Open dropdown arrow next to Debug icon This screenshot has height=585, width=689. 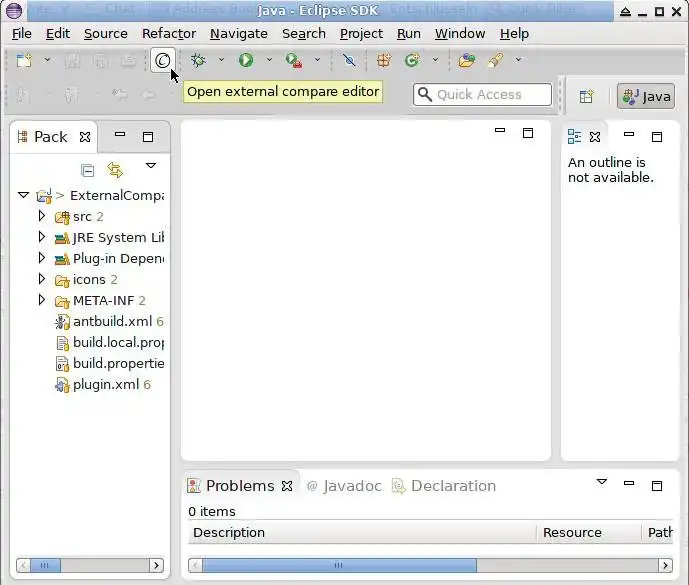click(221, 60)
